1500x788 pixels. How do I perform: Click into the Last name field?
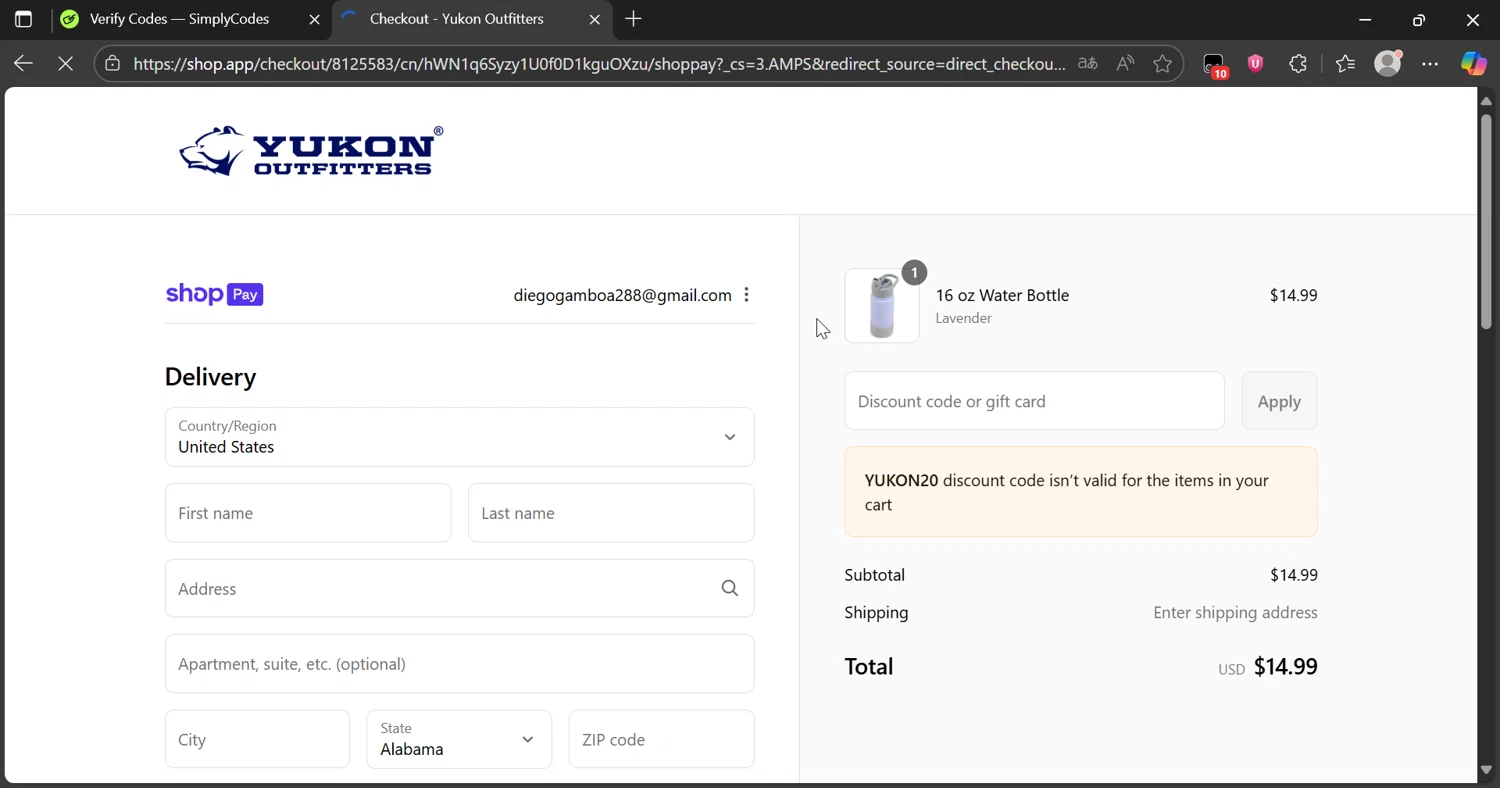[x=611, y=513]
